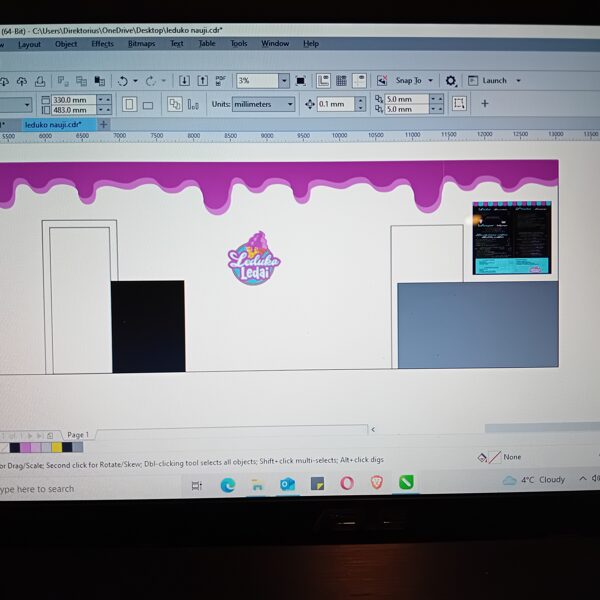
Task: Click the Full-screen preview icon
Action: click(x=301, y=80)
